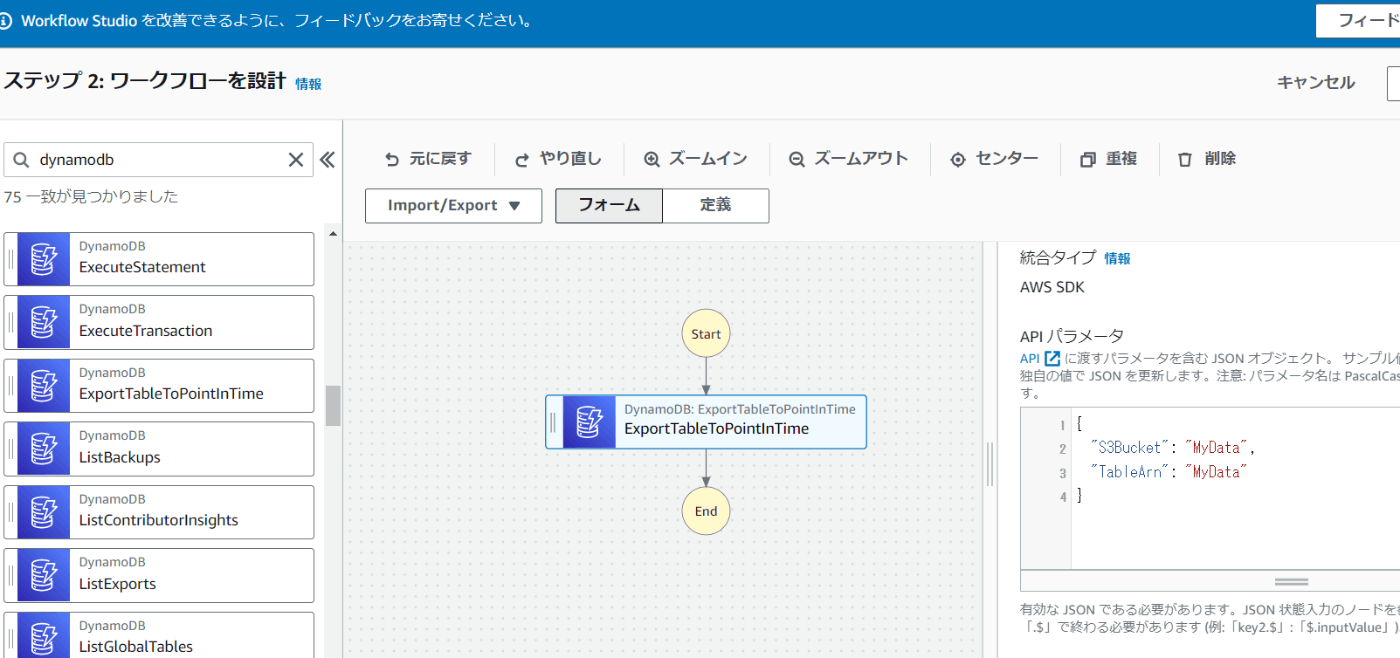The height and width of the screenshot is (658, 1400).
Task: Click the DynamoDB icon for ExecuteTransaction
Action: coord(43,322)
